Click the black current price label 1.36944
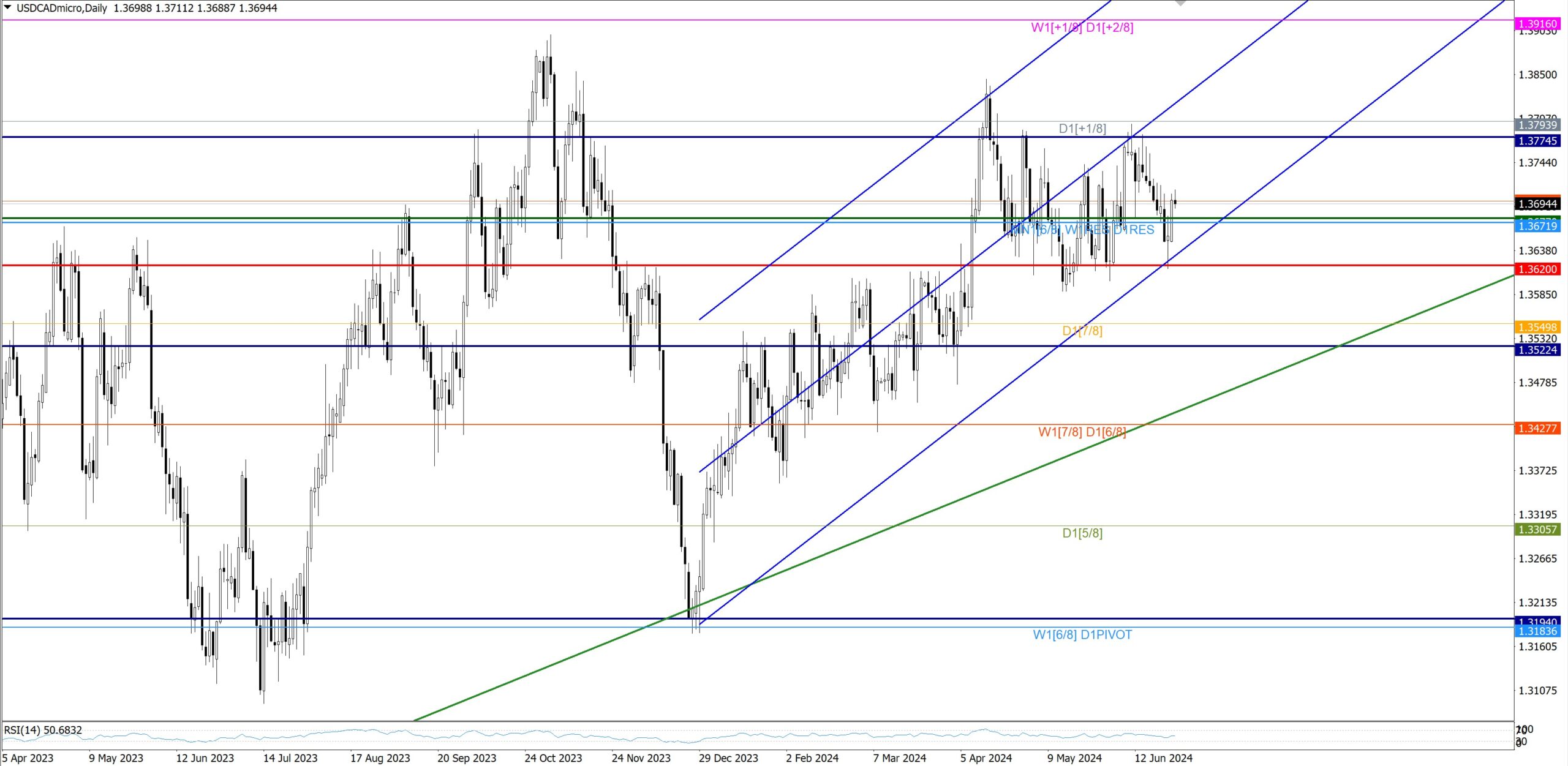This screenshot has height=766, width=1568. (1537, 204)
